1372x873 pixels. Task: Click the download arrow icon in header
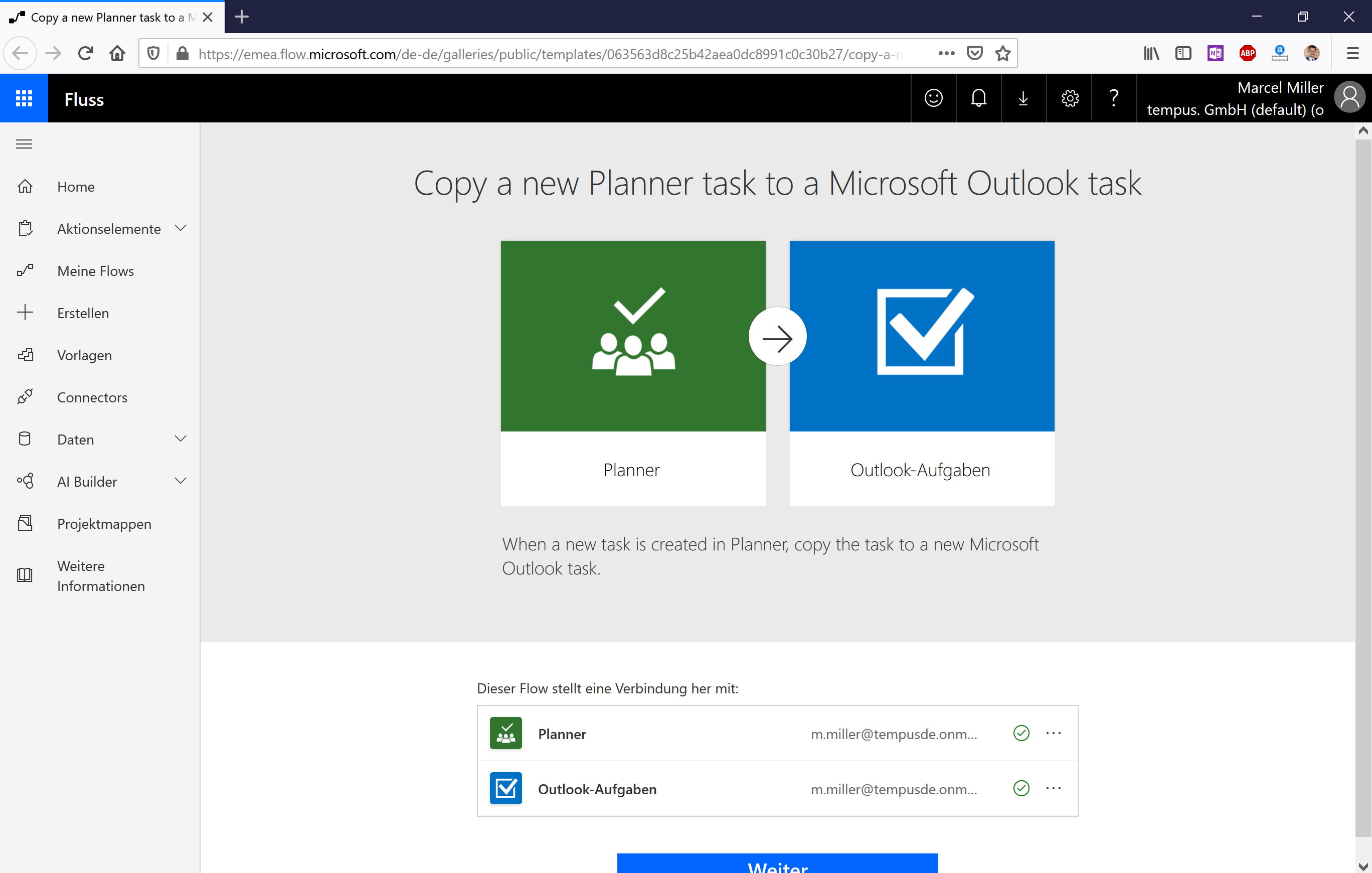(1023, 99)
